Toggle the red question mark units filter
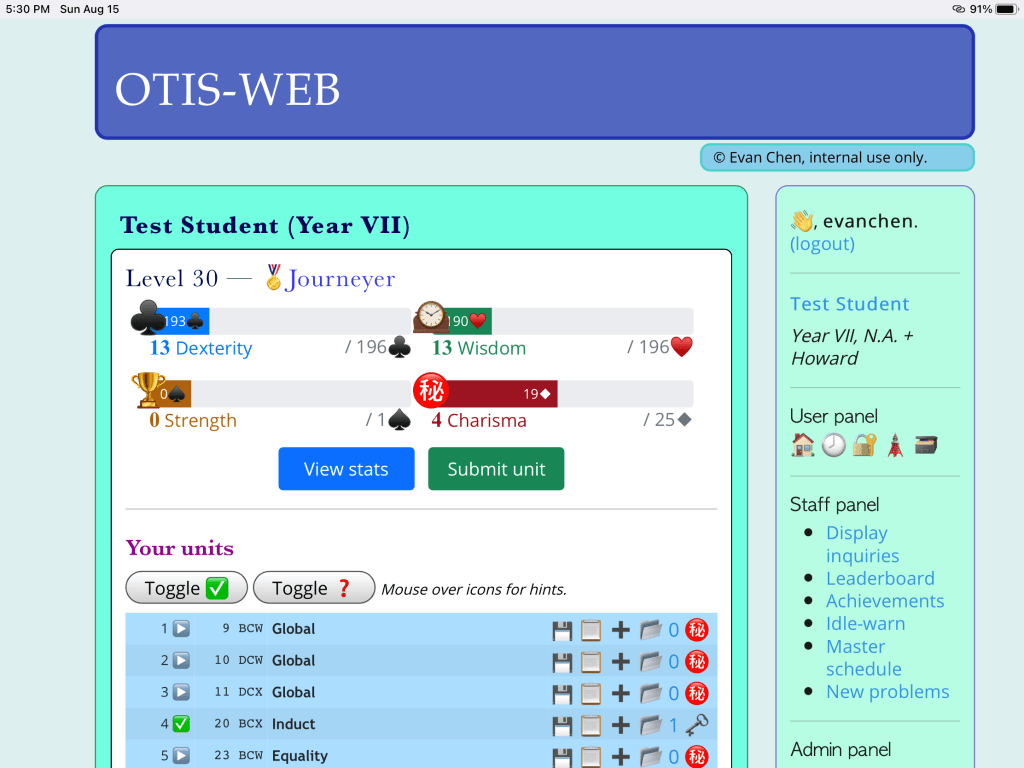 pos(313,588)
